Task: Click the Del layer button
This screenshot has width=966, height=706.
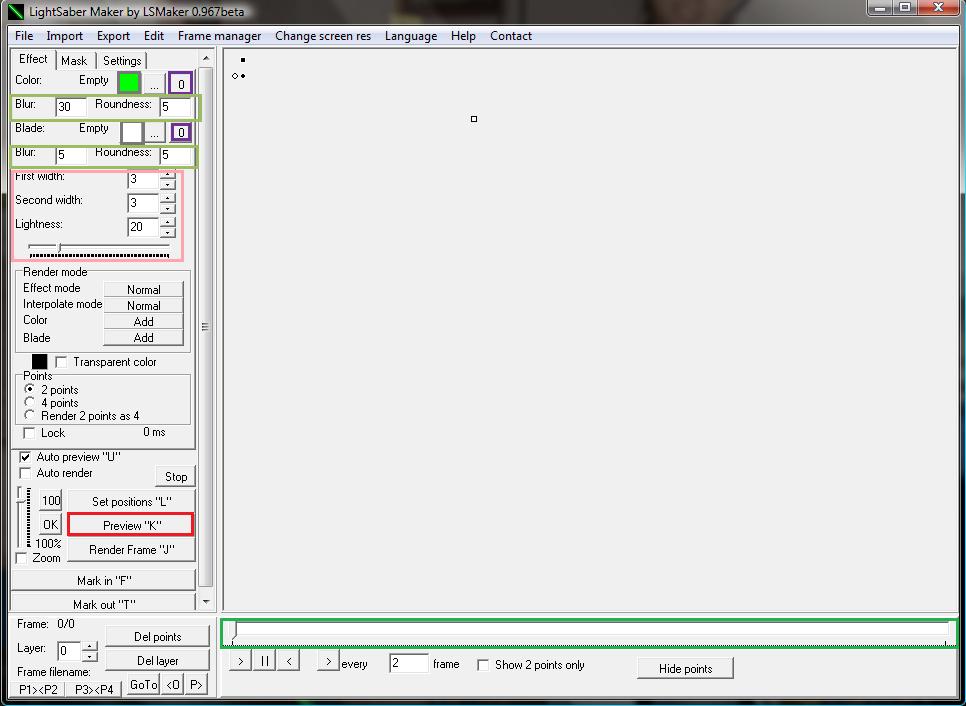Action: pyautogui.click(x=158, y=660)
